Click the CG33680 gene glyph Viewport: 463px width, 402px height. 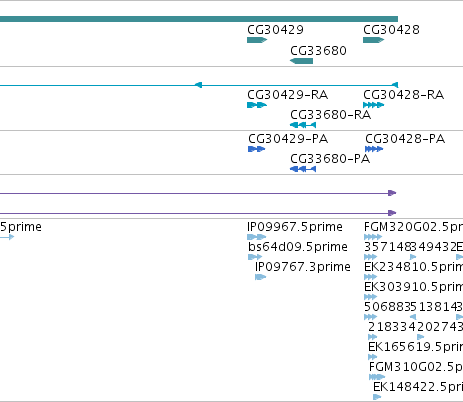click(301, 61)
